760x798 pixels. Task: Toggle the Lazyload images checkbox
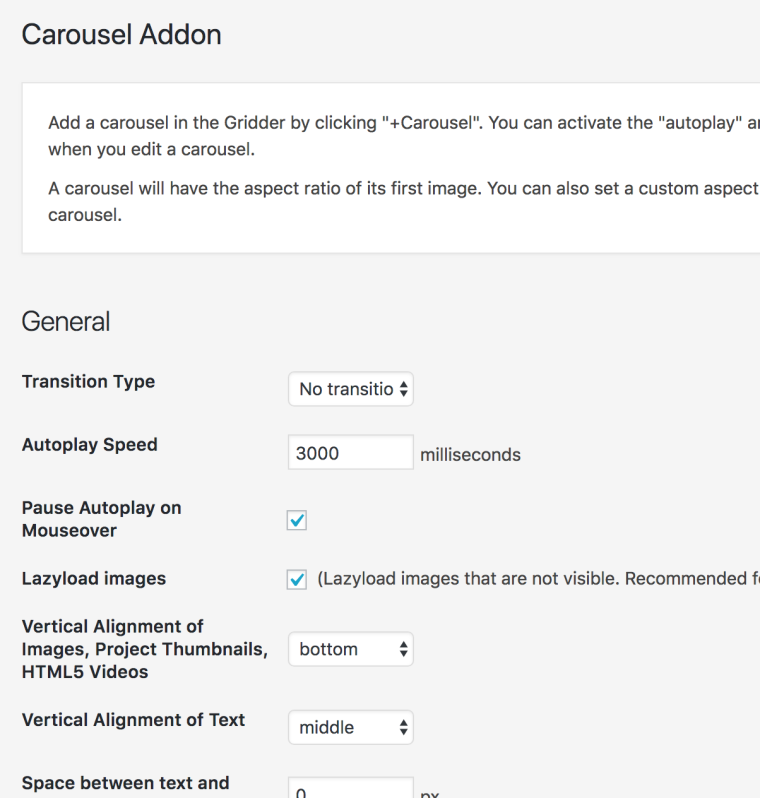tap(297, 580)
